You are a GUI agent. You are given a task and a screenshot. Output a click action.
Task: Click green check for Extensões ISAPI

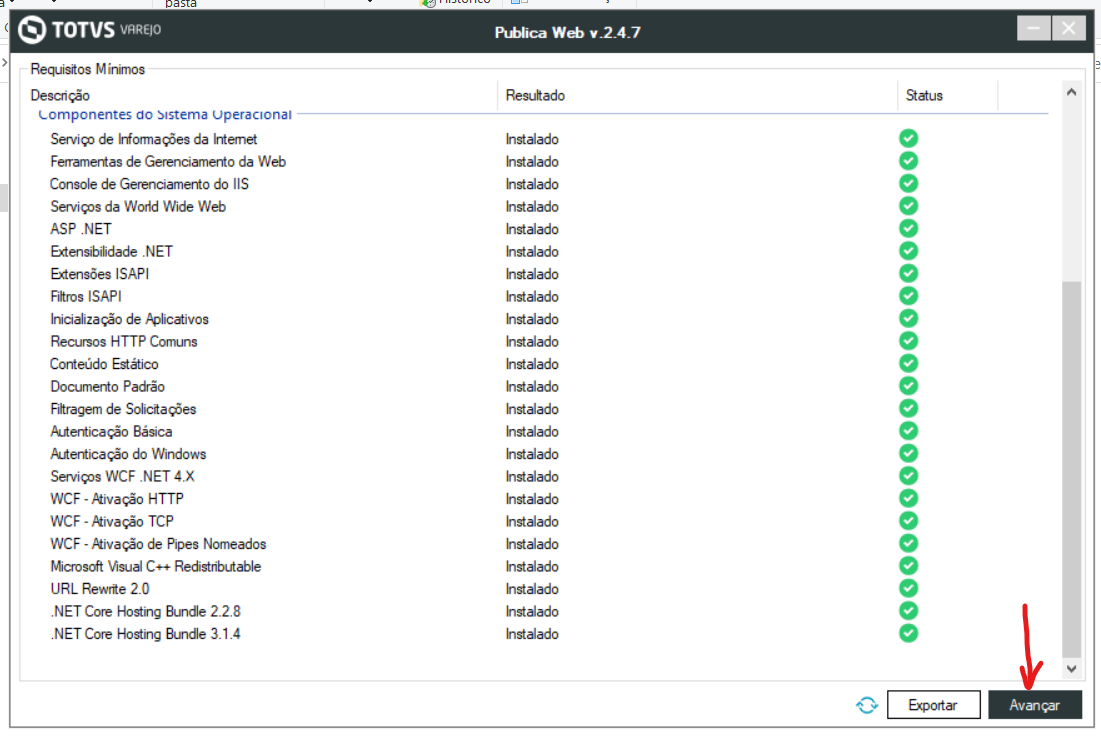click(909, 273)
